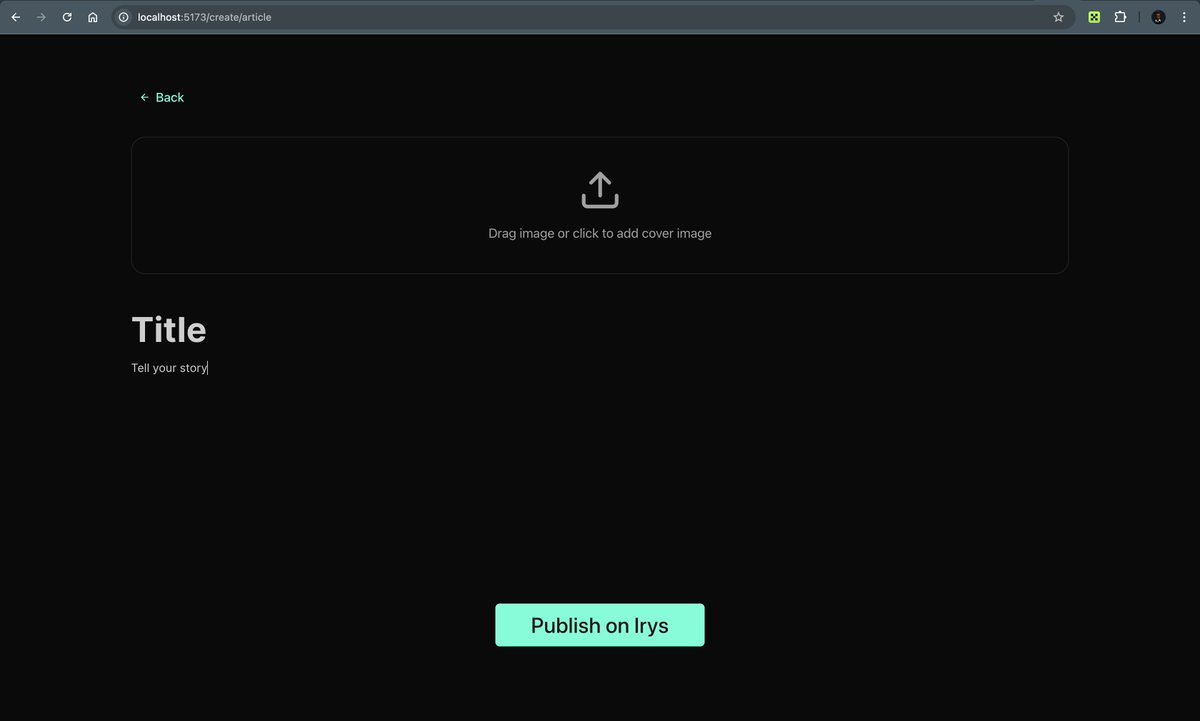Click the Publish on Irys button
Viewport: 1200px width, 721px height.
600,625
